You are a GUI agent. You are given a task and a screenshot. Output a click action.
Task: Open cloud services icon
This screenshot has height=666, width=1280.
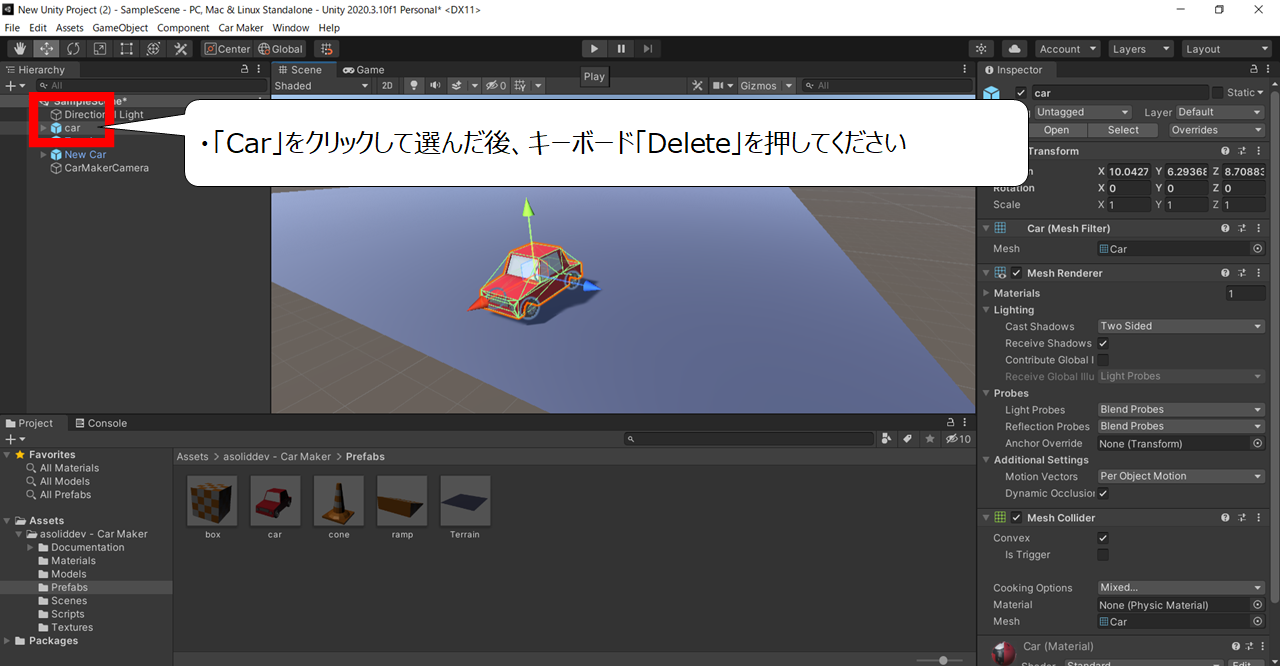tap(1015, 49)
